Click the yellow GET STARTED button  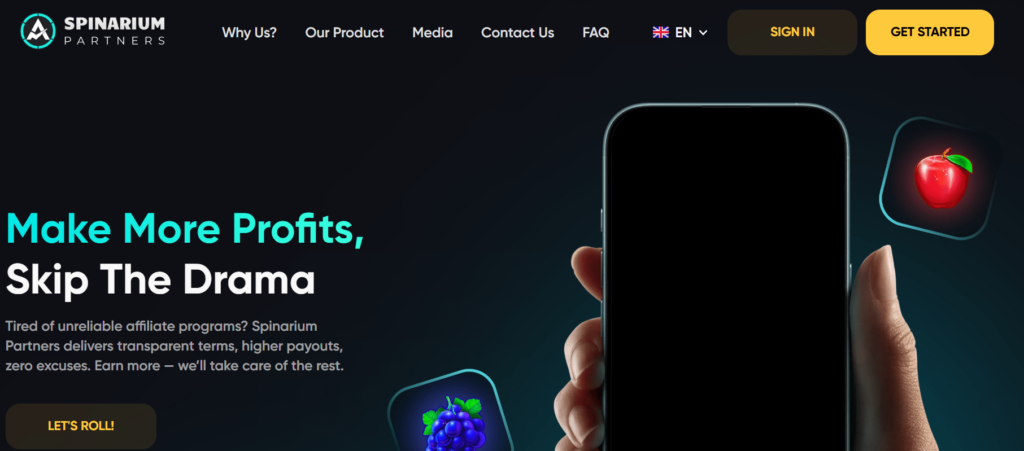pyautogui.click(x=929, y=32)
